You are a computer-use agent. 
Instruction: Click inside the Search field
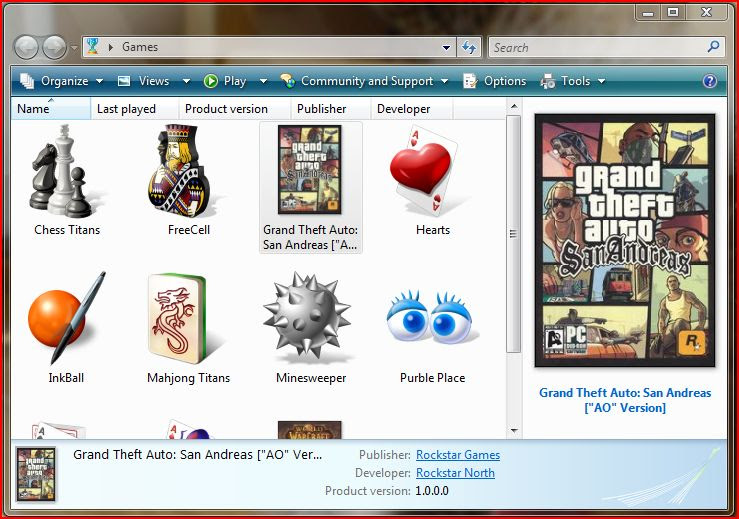coord(599,47)
